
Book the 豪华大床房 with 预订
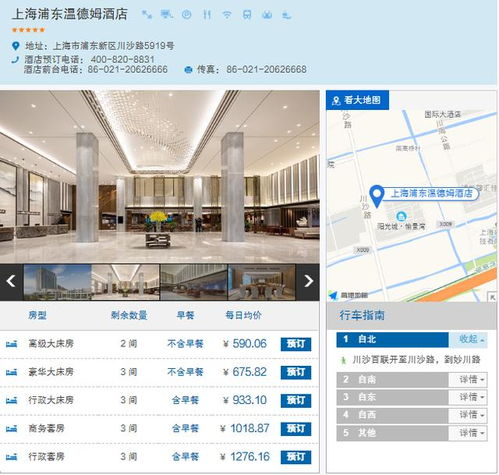(x=296, y=372)
